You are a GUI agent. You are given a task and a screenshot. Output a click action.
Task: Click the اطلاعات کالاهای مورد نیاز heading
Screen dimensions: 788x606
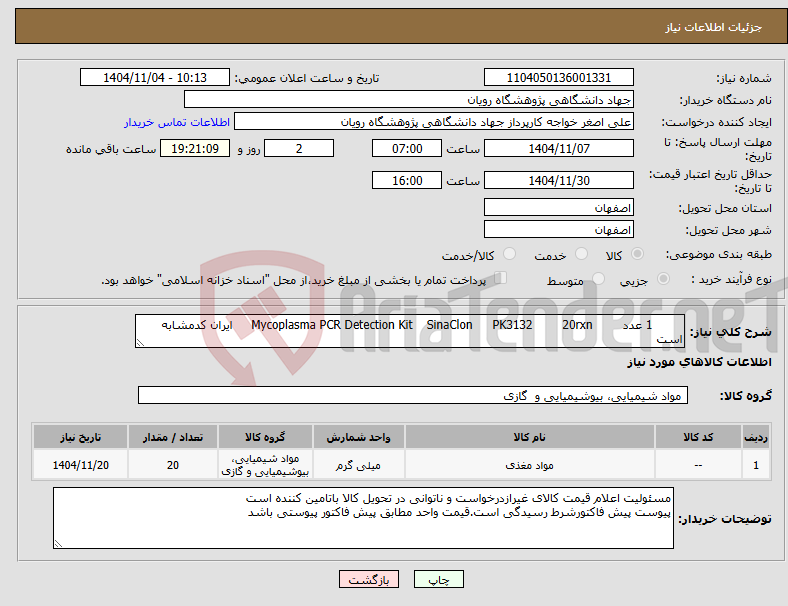(699, 362)
